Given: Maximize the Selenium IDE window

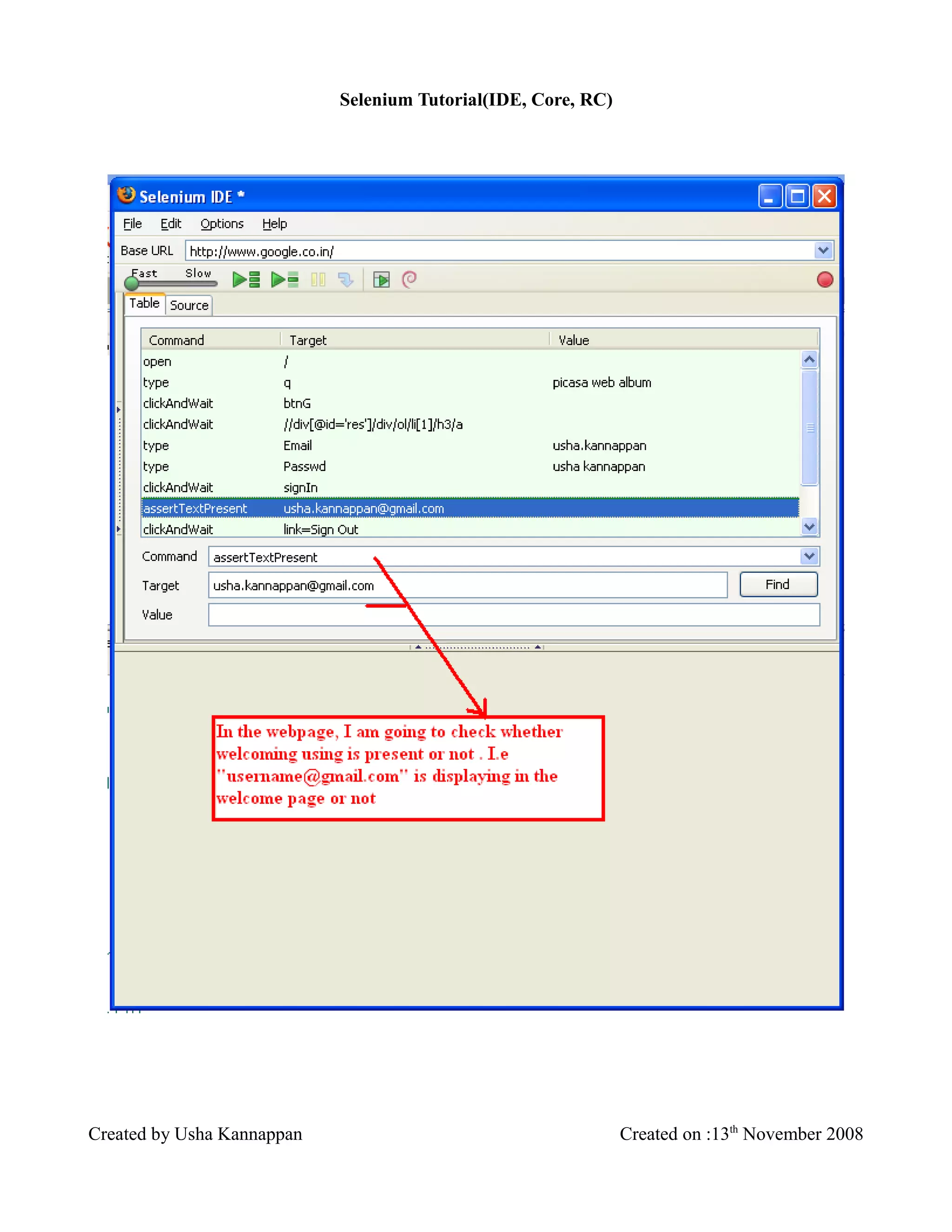Looking at the screenshot, I should tap(798, 196).
